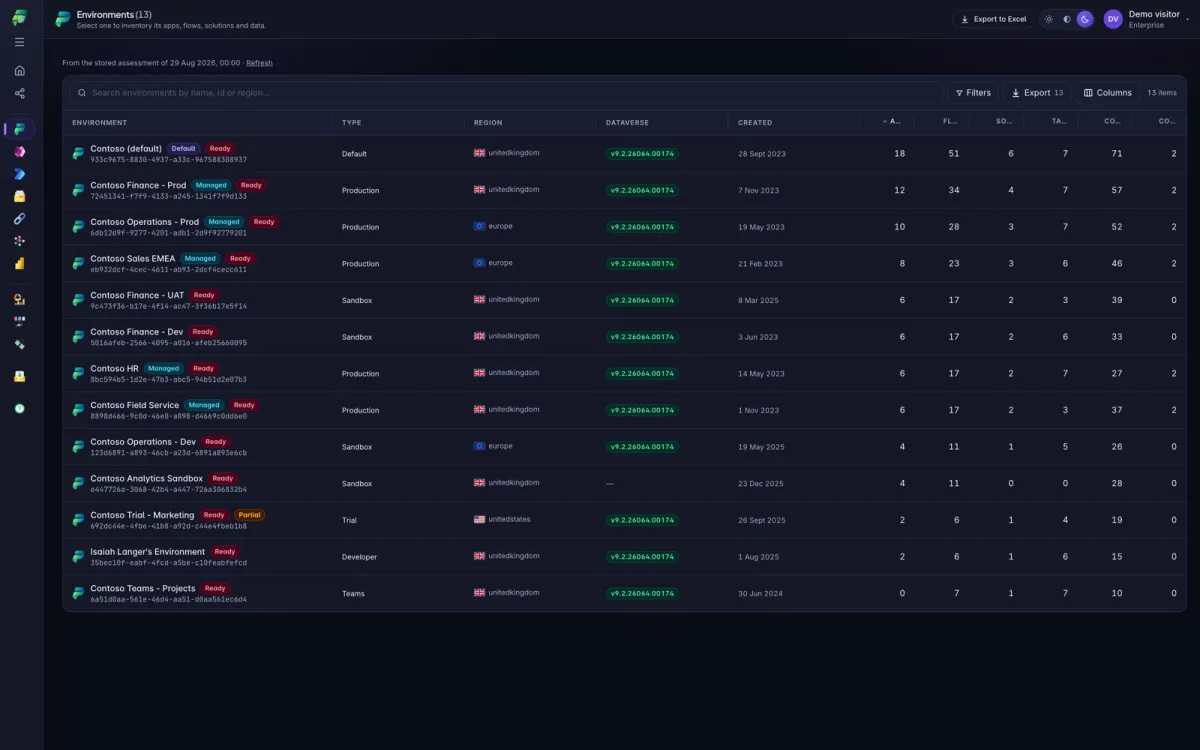Open the Power BI sidebar icon
Screen dimensions: 1200x750
[x=19, y=264]
